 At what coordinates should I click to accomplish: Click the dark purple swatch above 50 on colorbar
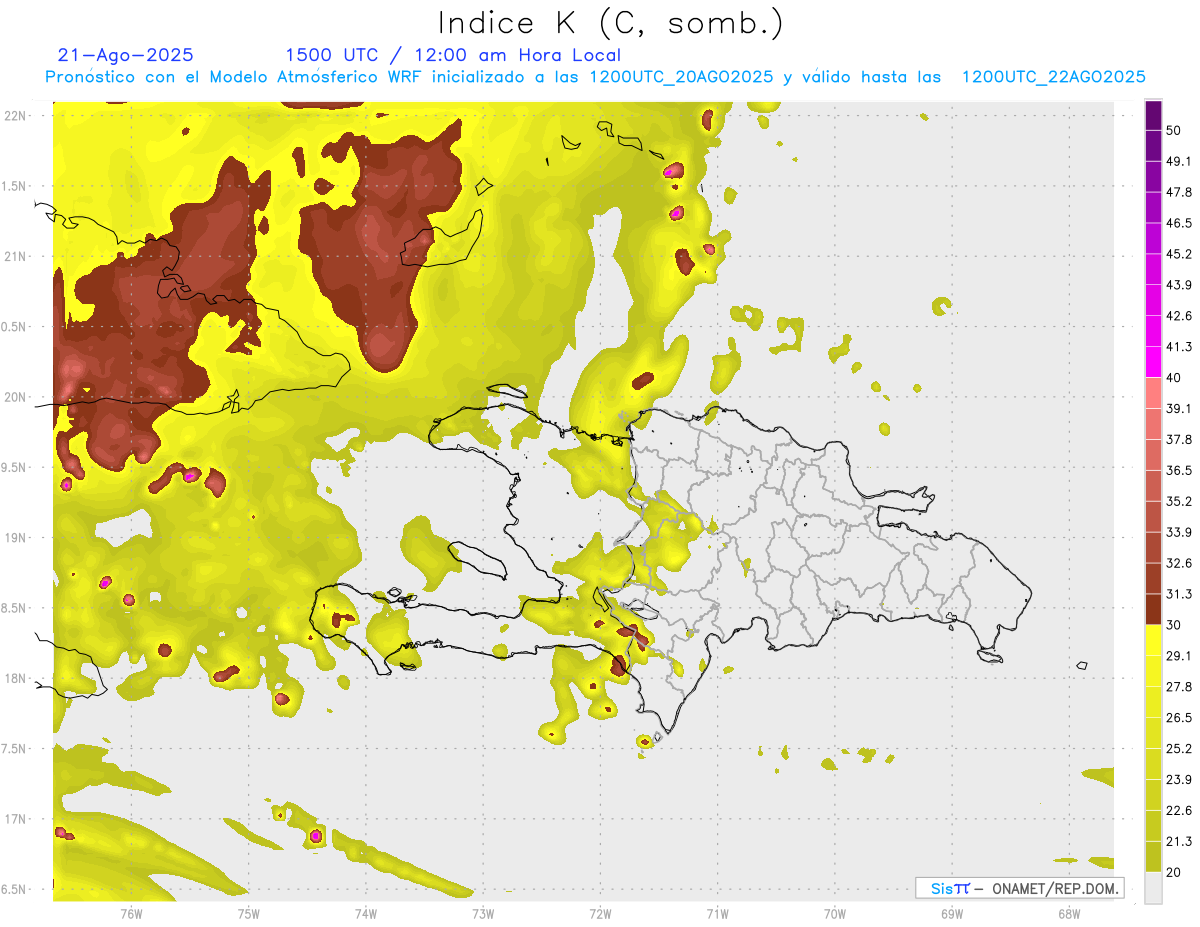1153,116
